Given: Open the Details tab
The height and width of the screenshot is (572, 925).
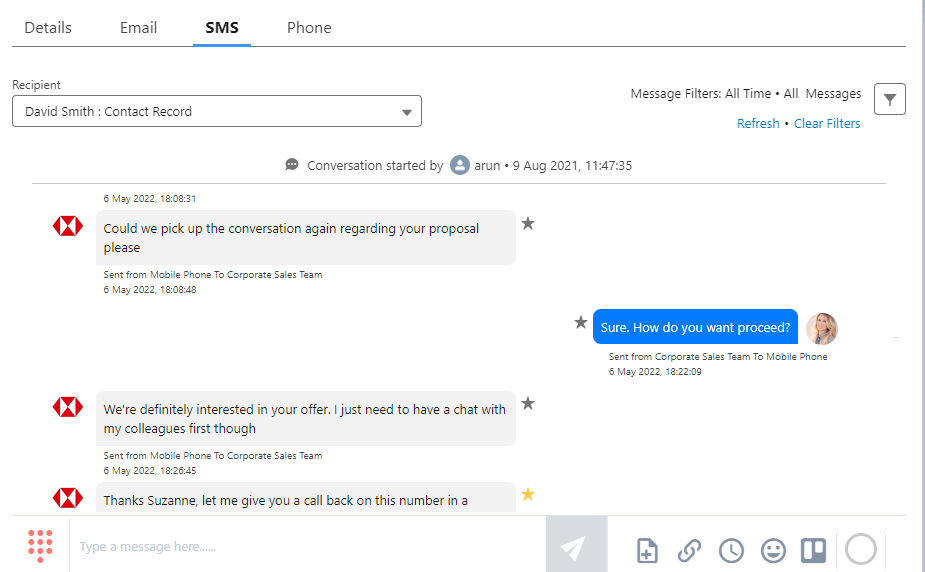Looking at the screenshot, I should (x=48, y=28).
